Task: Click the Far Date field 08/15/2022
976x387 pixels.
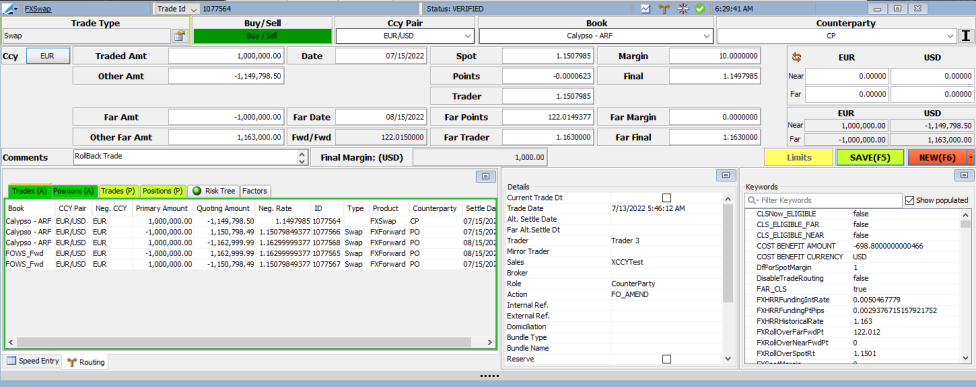Action: coord(381,116)
